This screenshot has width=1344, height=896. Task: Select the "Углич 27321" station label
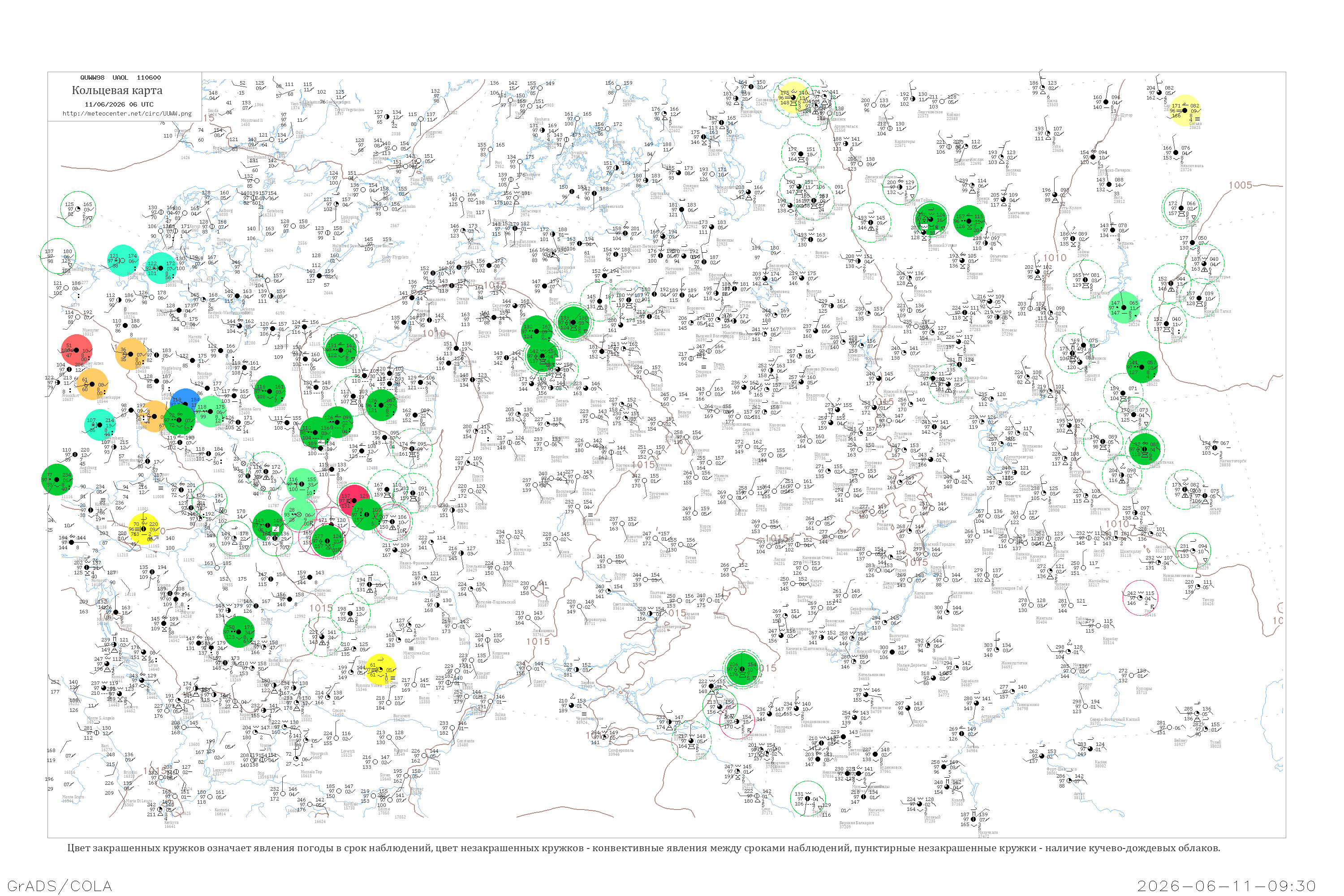(x=775, y=349)
